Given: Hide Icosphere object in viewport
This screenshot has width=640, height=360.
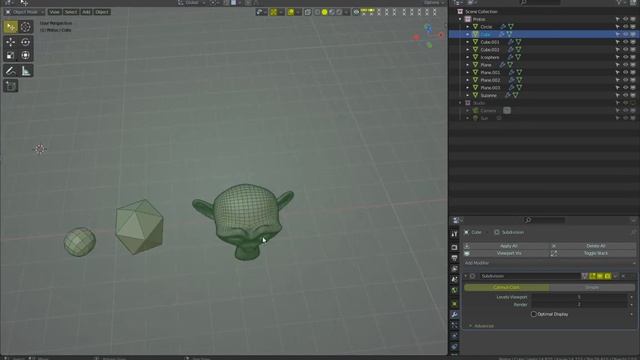Looking at the screenshot, I should point(625,57).
